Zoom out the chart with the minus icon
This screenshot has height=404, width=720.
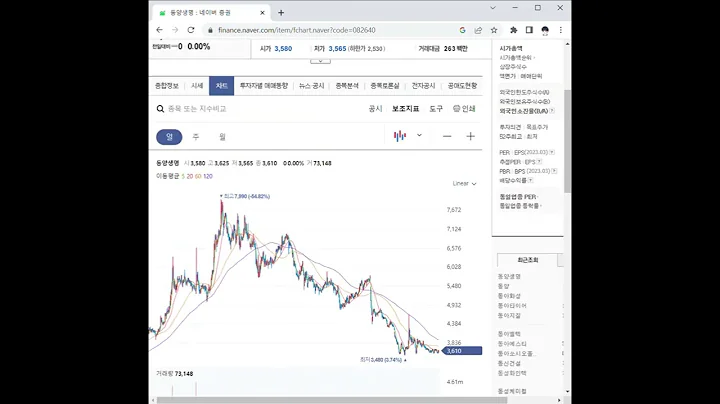447,136
